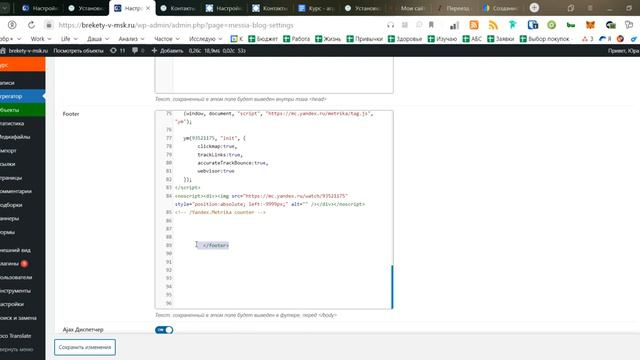
Task: Collapse sidebar with Свернуть меню
Action: (x=16, y=349)
